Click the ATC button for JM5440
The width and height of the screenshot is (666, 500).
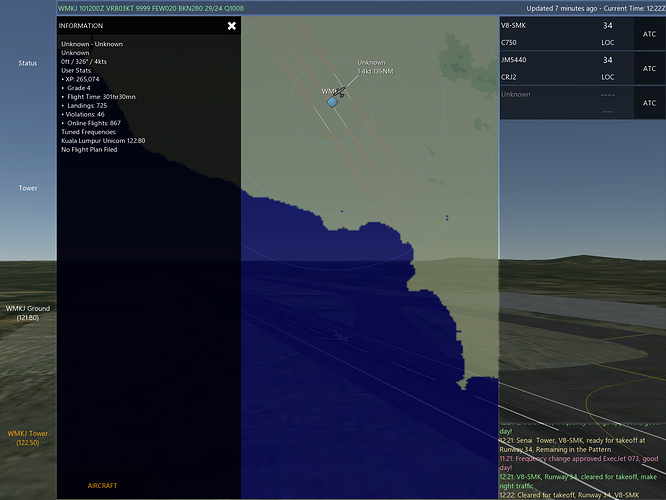point(649,68)
